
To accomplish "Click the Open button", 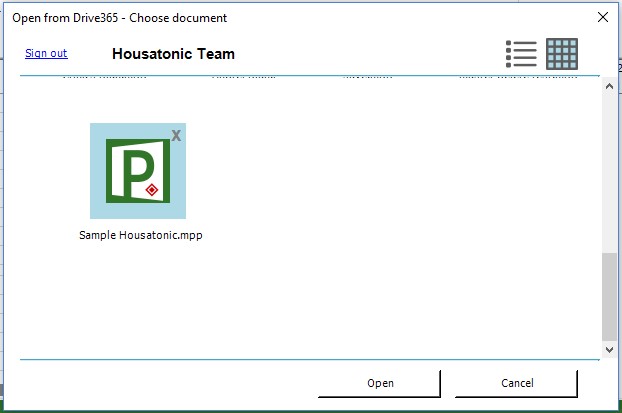I will [x=380, y=383].
